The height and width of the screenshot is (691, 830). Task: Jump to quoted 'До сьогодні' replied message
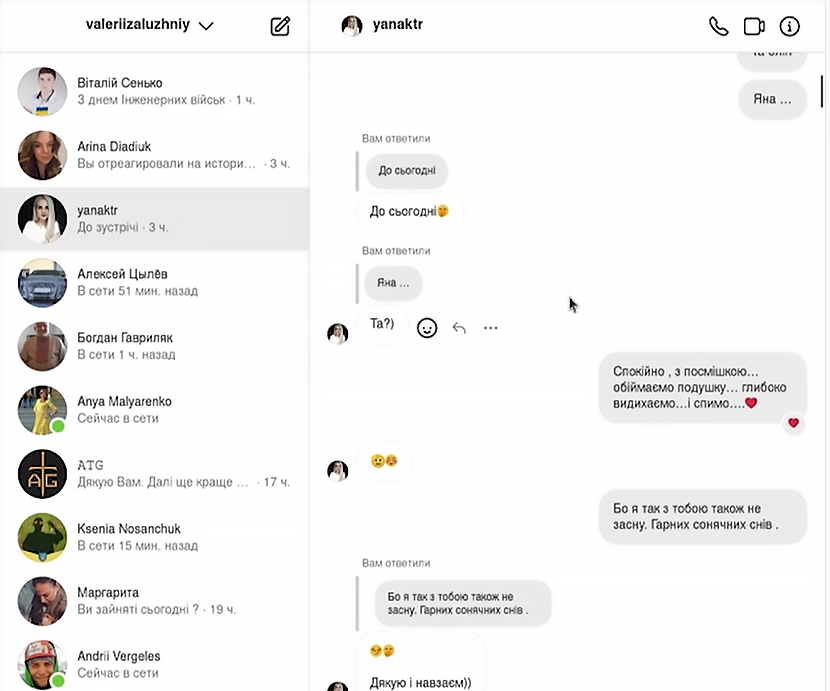407,170
